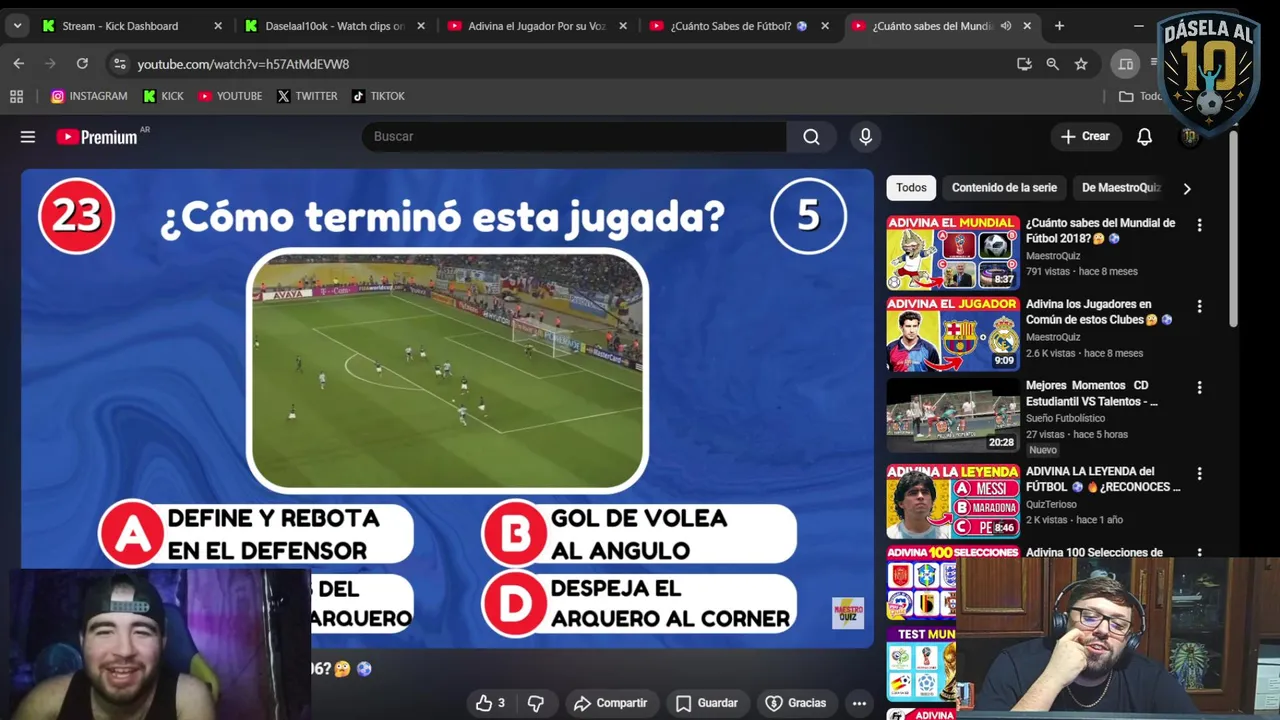
Task: Open the INSTAGRAM bookmark
Action: point(89,96)
